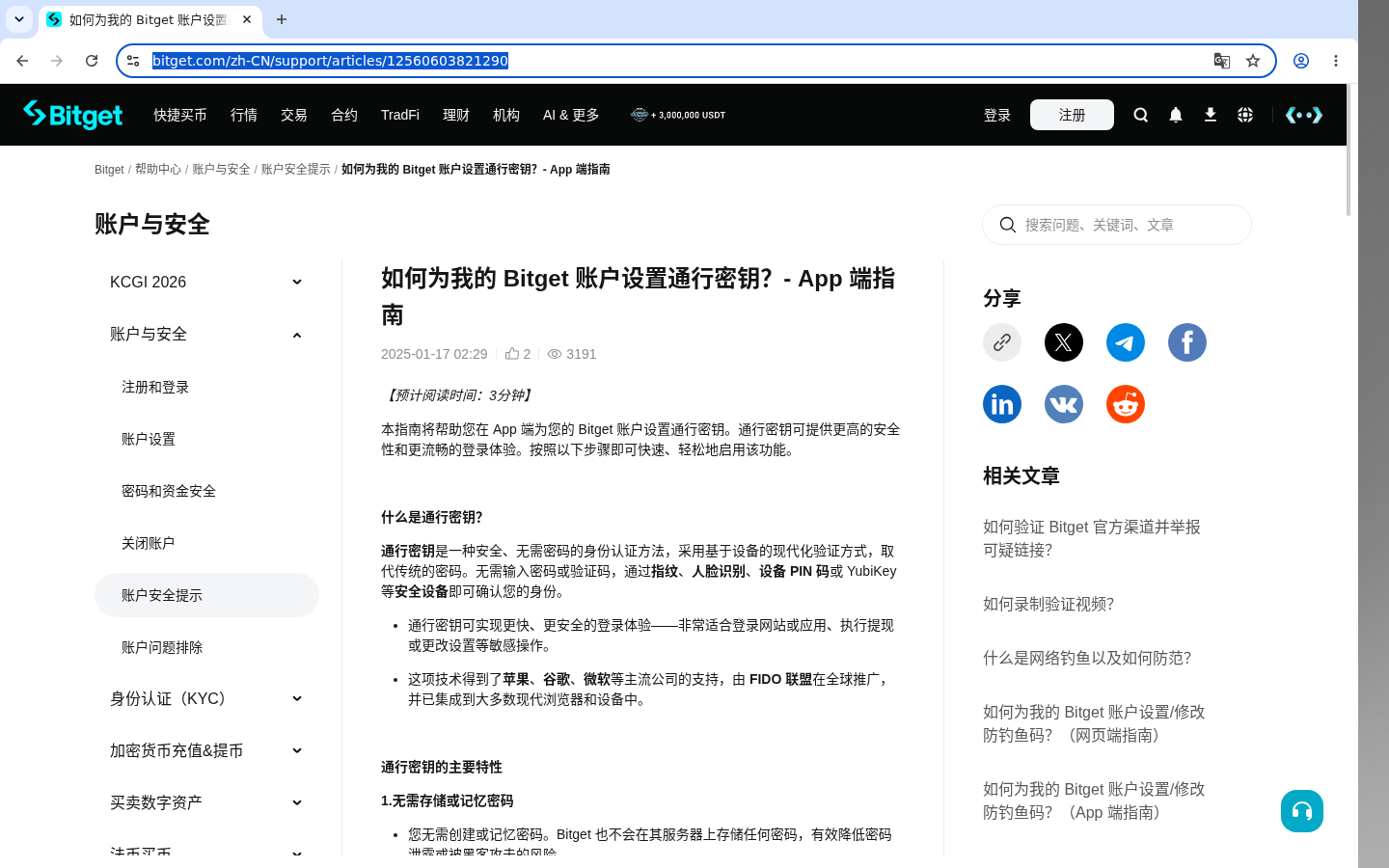Click the 注册 register button

tap(1072, 115)
